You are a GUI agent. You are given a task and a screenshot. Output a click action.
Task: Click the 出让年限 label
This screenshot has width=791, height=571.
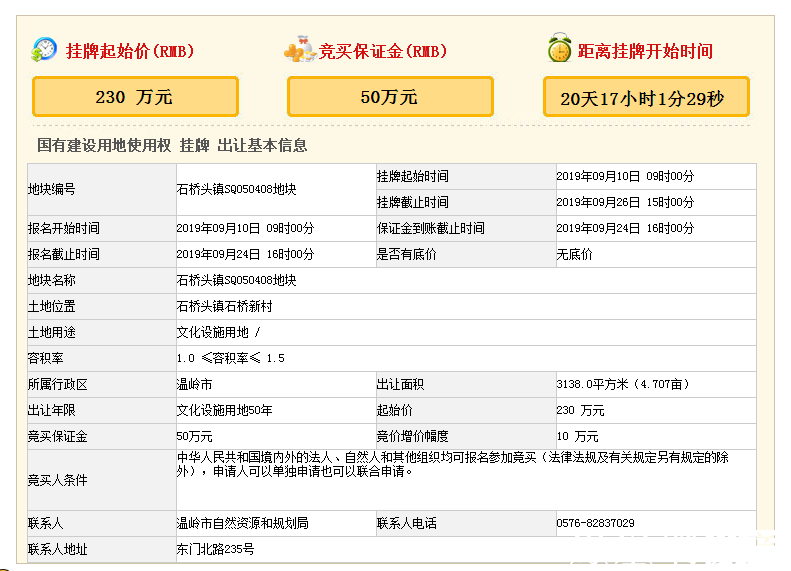[51, 410]
